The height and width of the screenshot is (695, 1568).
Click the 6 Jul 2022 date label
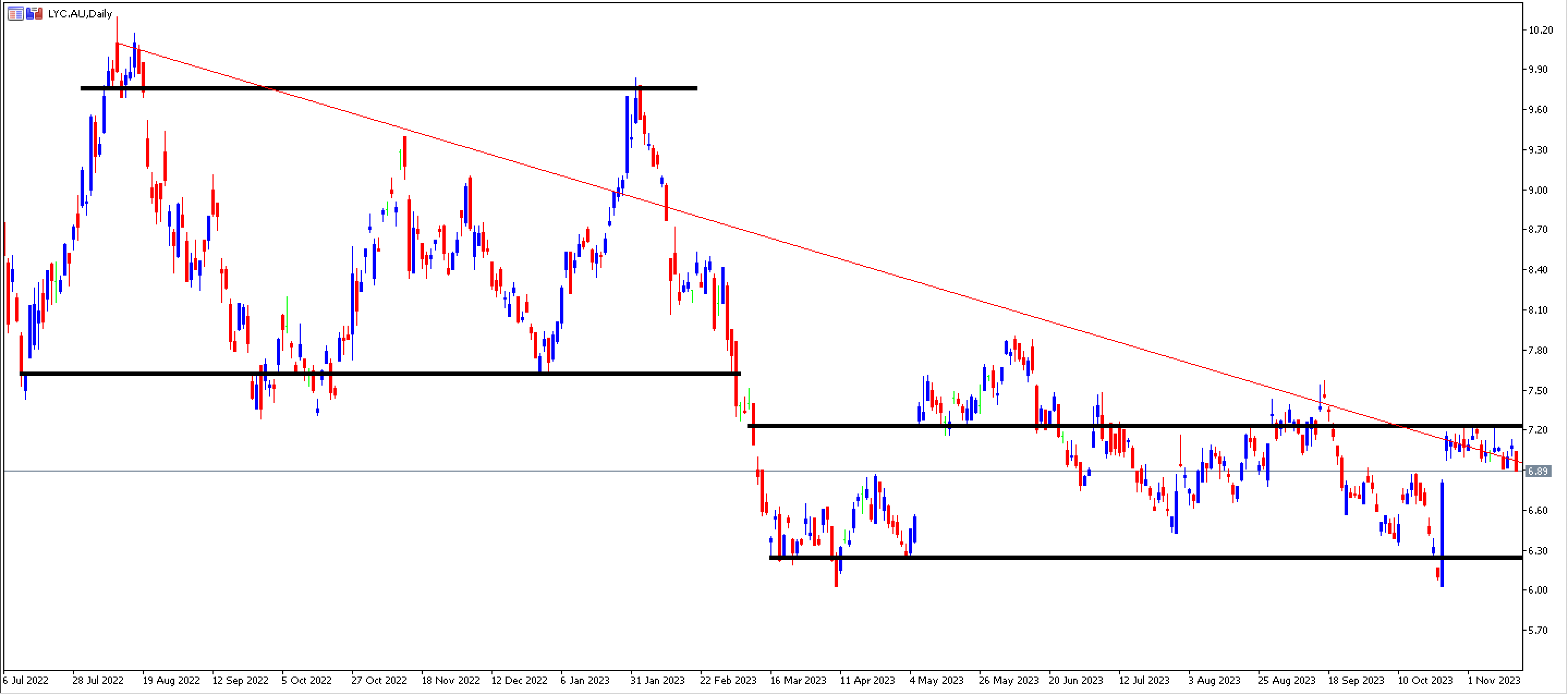(x=26, y=680)
